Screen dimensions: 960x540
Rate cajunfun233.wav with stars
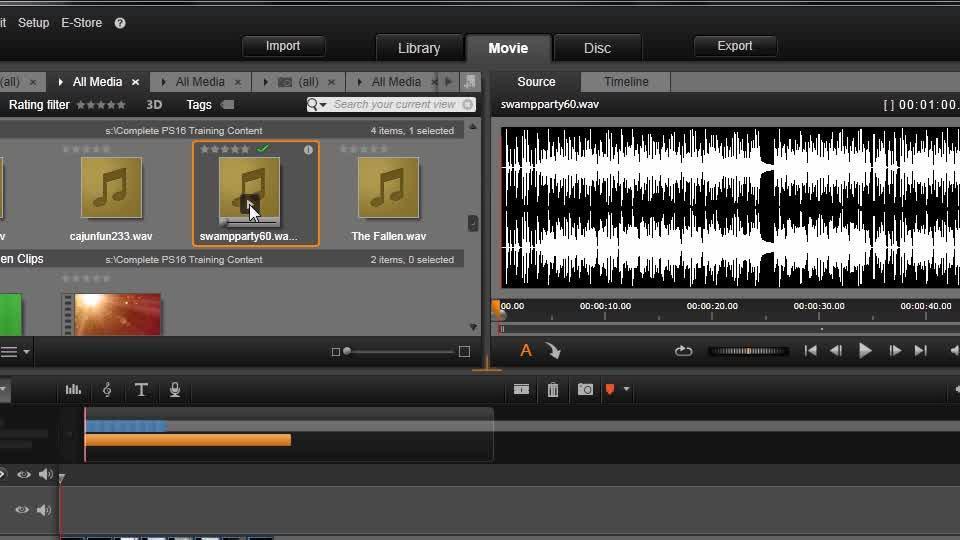86,149
